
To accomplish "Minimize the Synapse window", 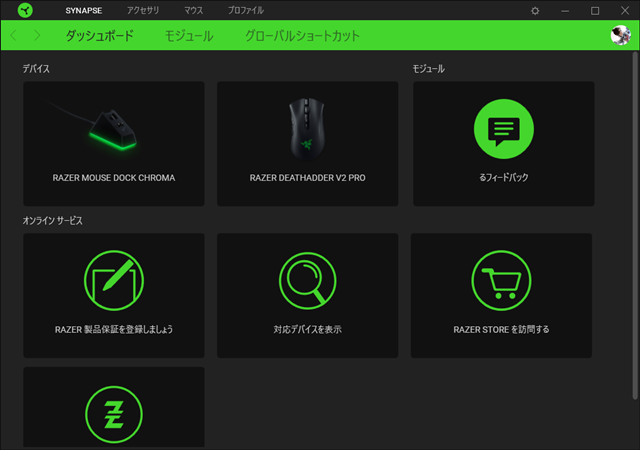I will pos(565,11).
